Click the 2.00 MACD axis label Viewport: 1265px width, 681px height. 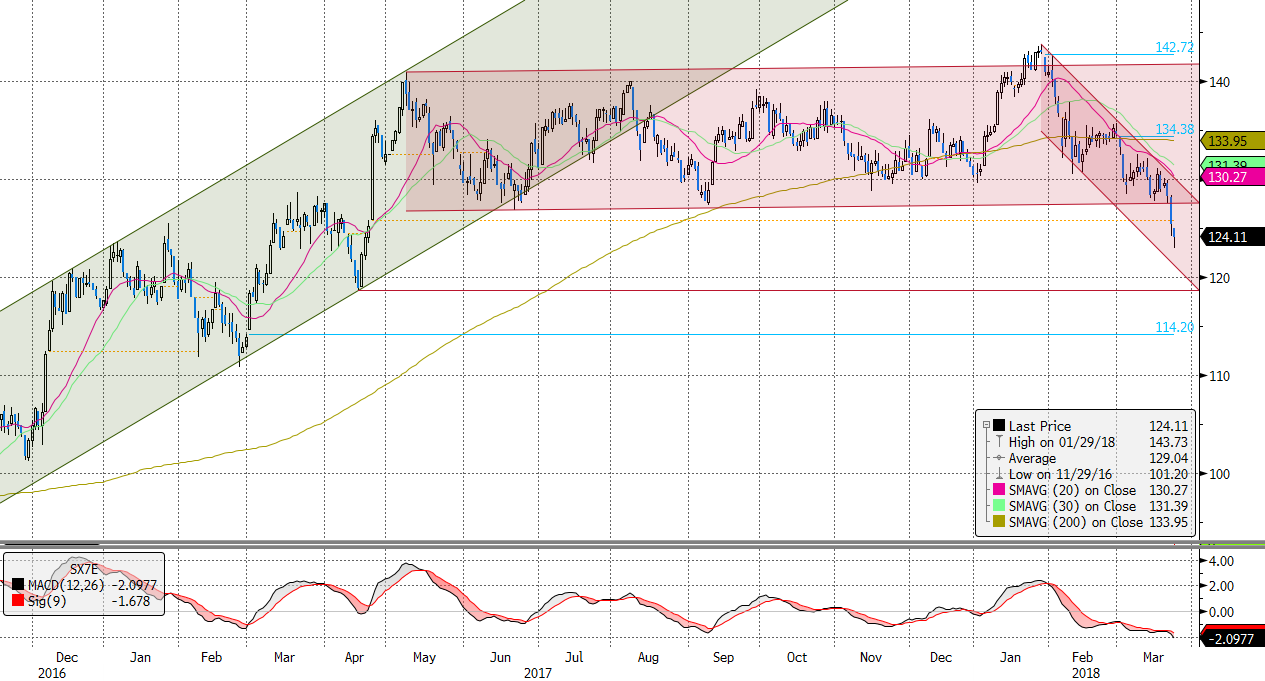click(1222, 586)
